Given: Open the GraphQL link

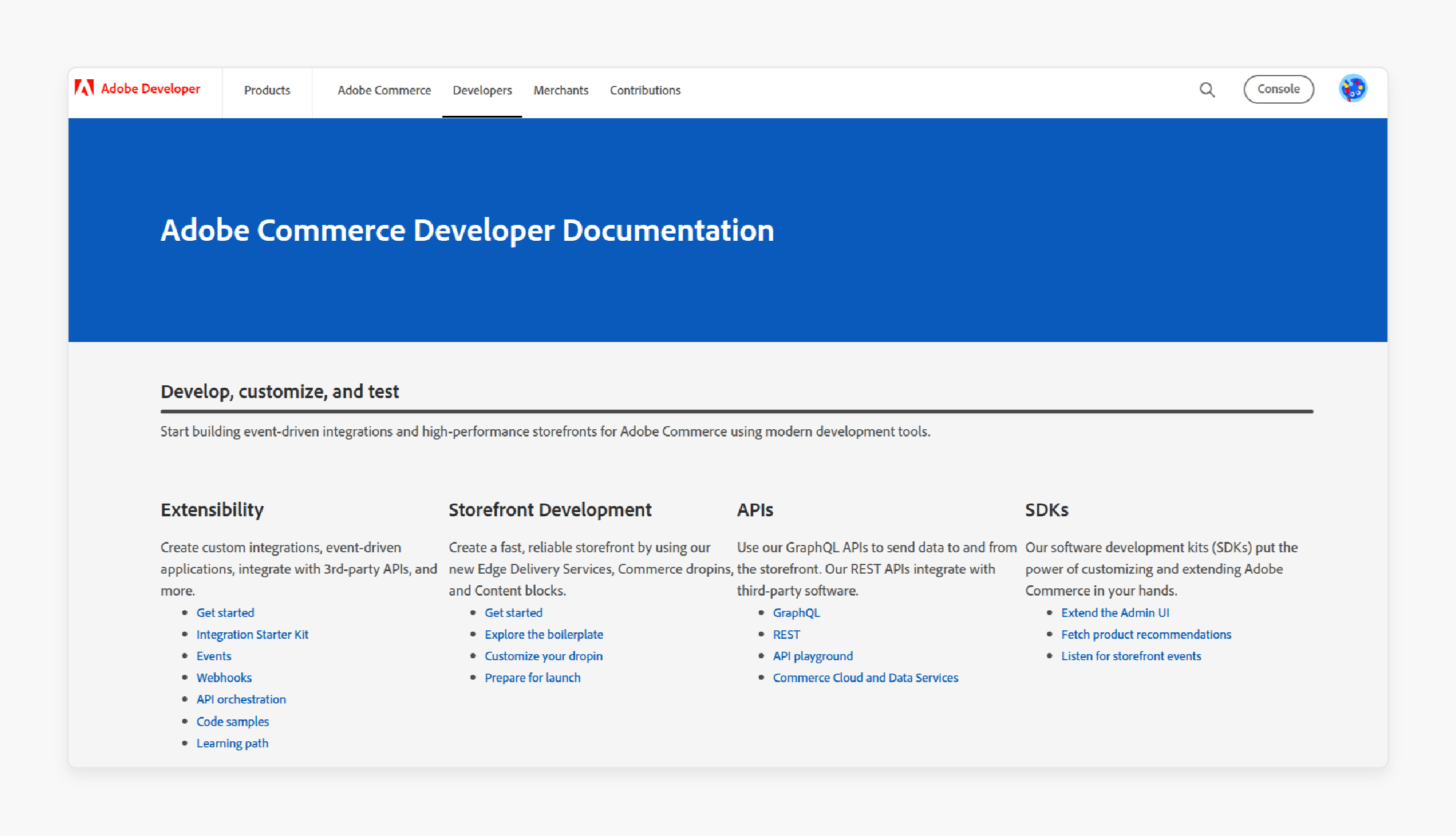Looking at the screenshot, I should (796, 613).
